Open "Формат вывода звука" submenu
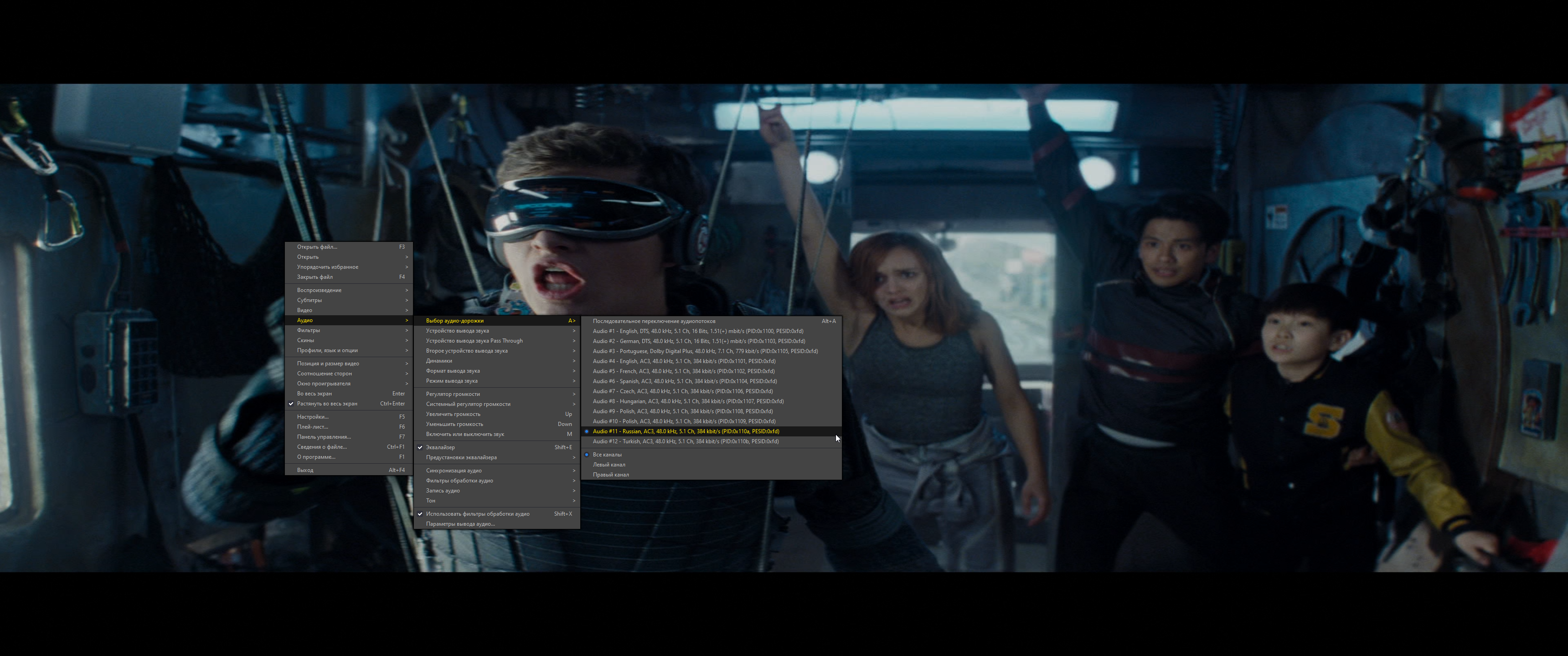The width and height of the screenshot is (1568, 656). pos(497,371)
